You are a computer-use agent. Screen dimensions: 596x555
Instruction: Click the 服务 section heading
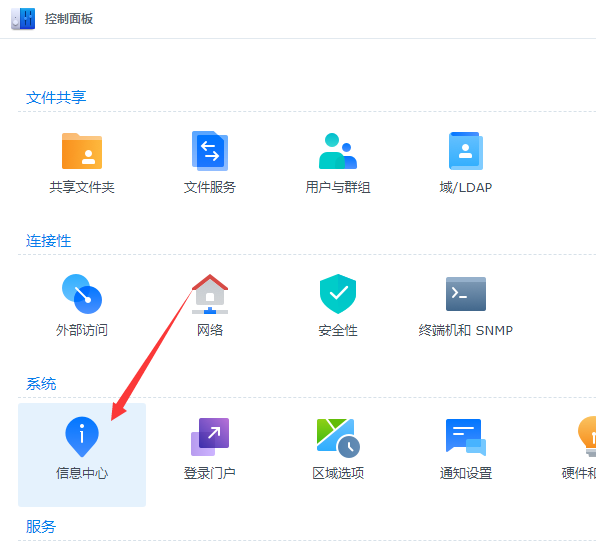click(41, 526)
